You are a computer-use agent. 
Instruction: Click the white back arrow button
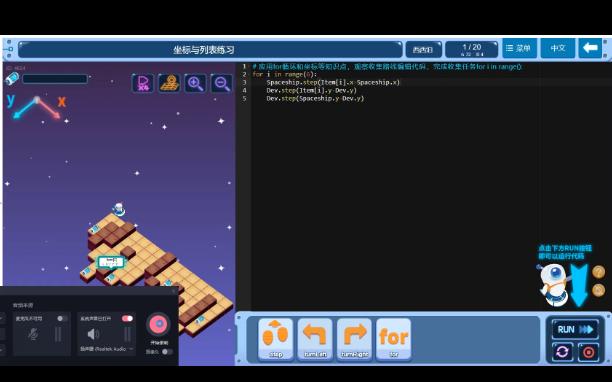coord(590,48)
